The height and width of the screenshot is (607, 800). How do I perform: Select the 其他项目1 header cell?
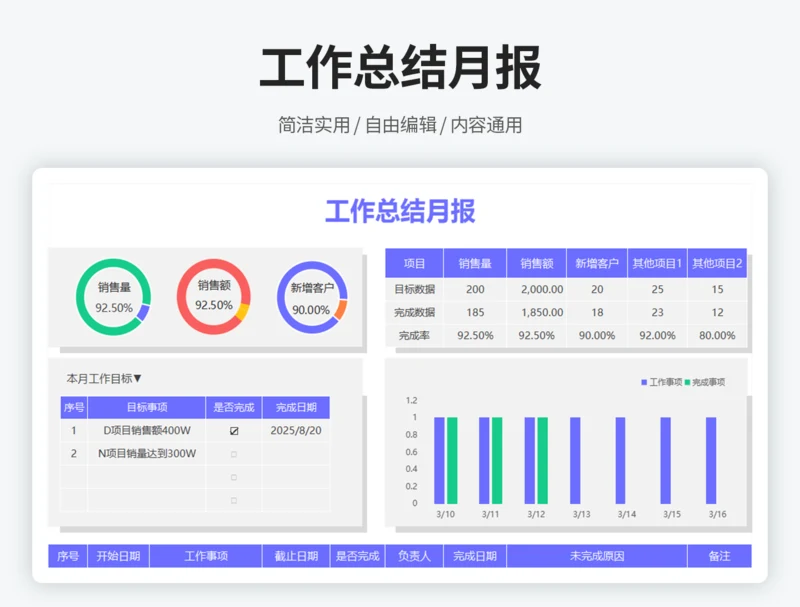point(657,264)
